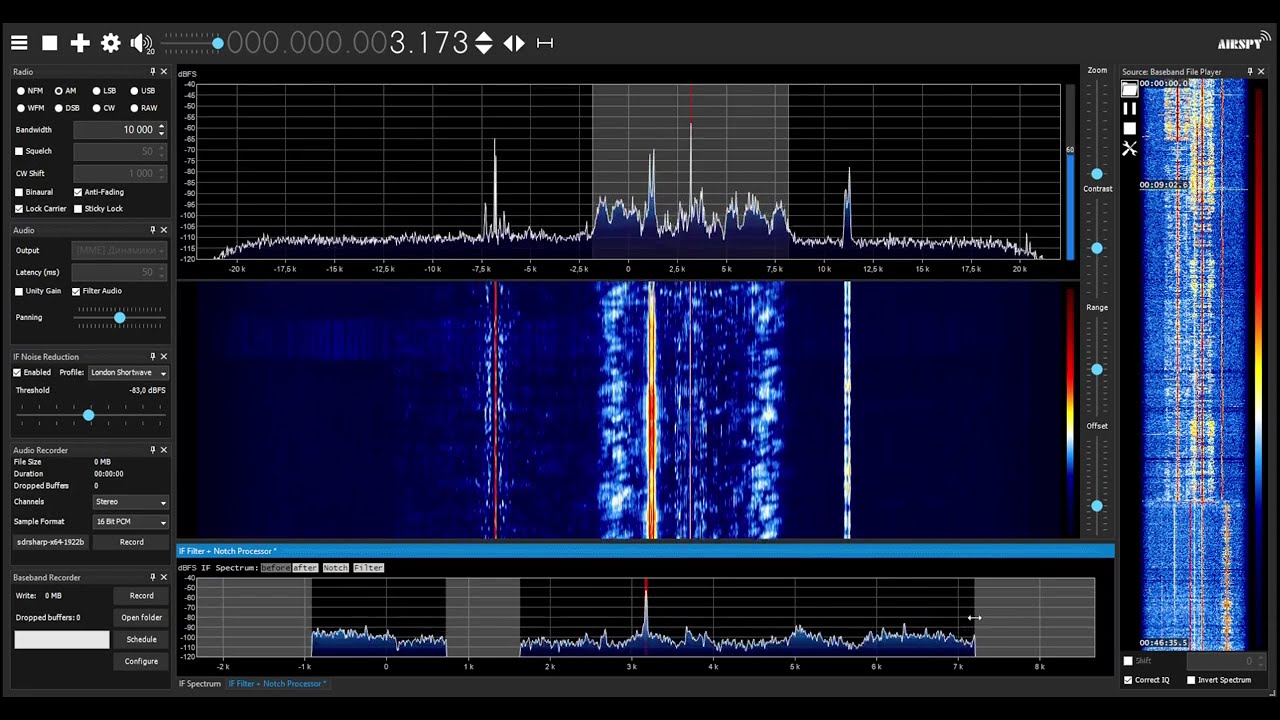Image resolution: width=1280 pixels, height=720 pixels.
Task: Enable the Invert Spectrum checkbox
Action: [x=1191, y=680]
